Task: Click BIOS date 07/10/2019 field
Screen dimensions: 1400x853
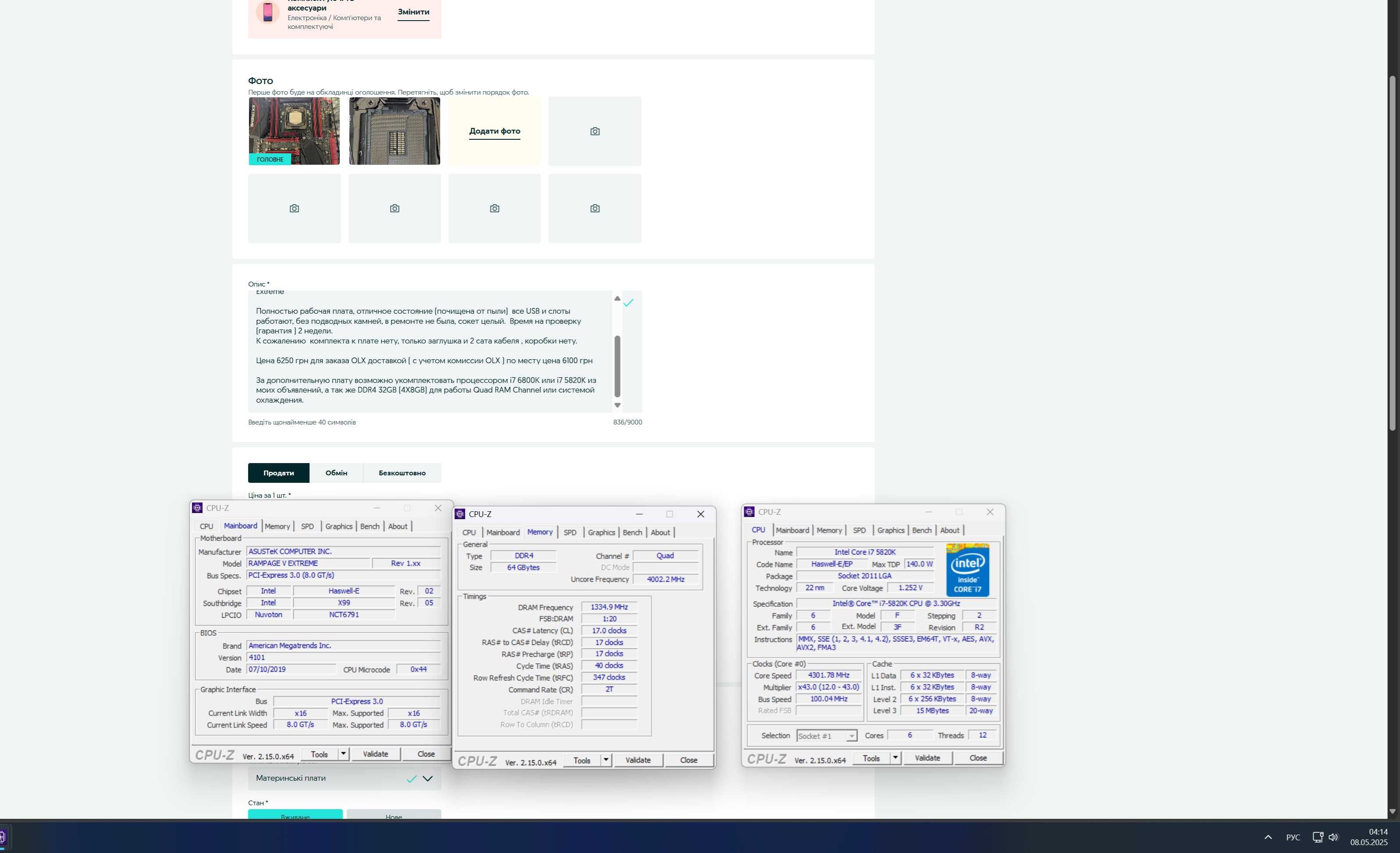Action: 291,669
